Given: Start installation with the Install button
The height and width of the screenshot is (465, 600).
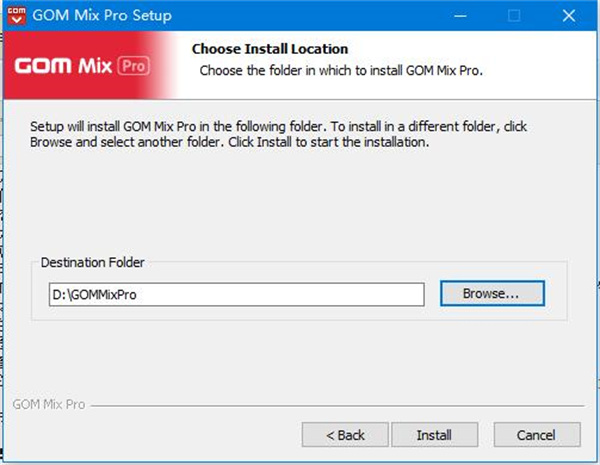Looking at the screenshot, I should coord(434,435).
